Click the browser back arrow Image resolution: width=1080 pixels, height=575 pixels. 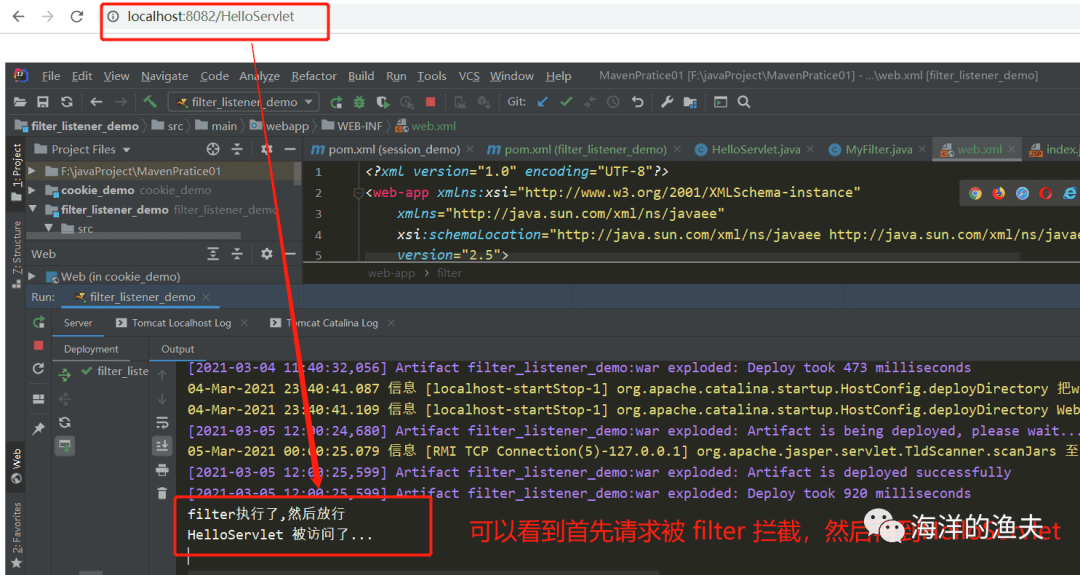pyautogui.click(x=19, y=17)
